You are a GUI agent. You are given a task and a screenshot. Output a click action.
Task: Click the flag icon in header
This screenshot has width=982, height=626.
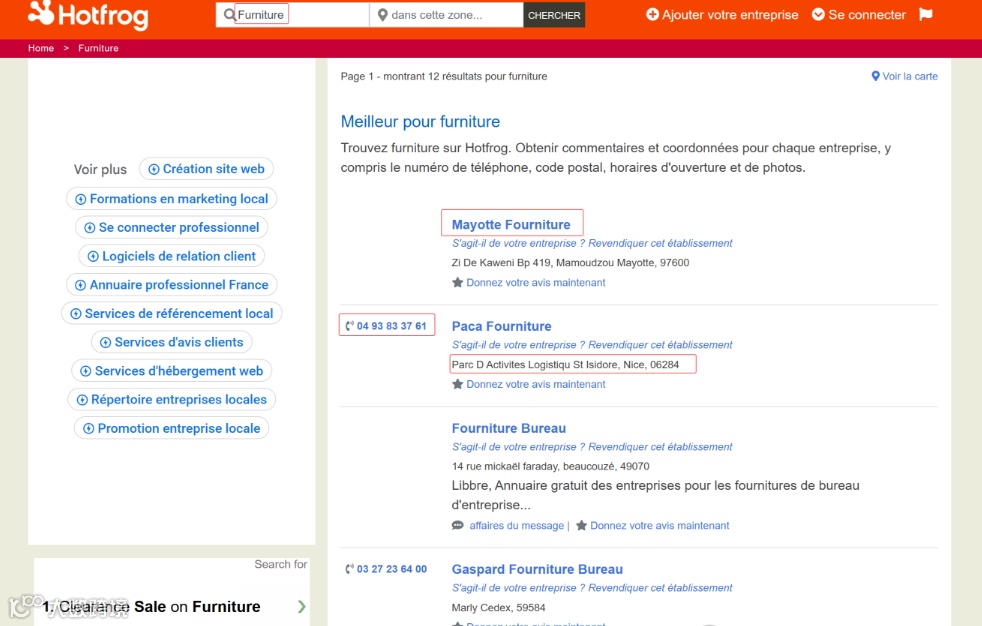926,14
